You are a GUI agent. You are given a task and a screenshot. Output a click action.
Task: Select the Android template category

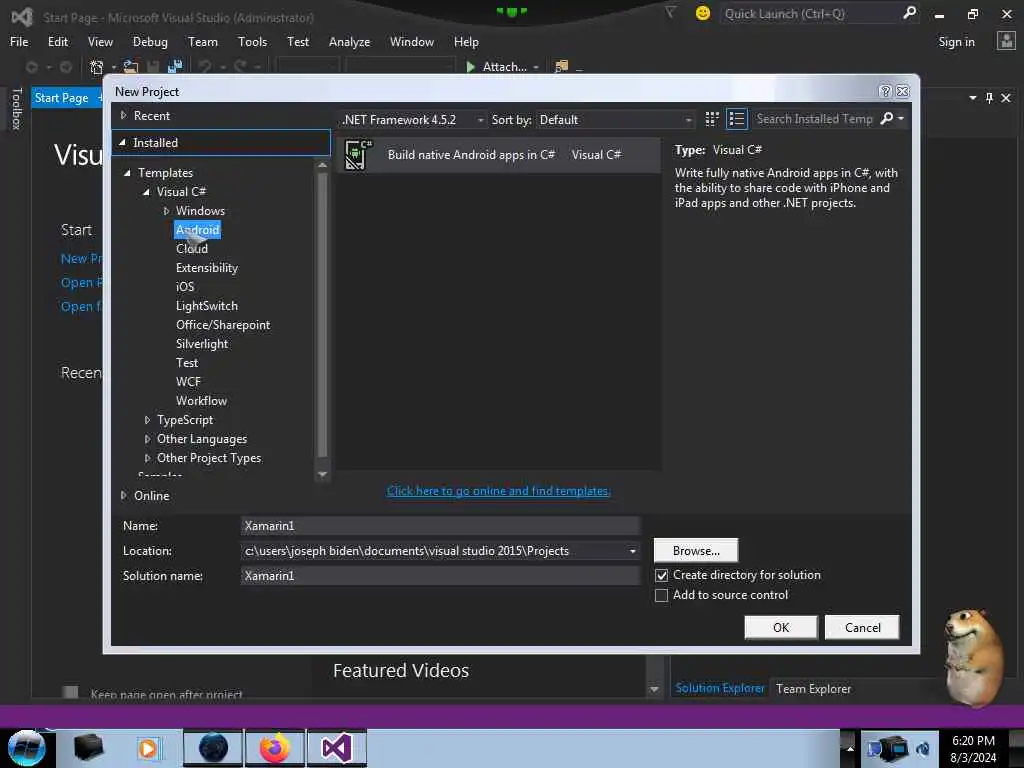(197, 230)
